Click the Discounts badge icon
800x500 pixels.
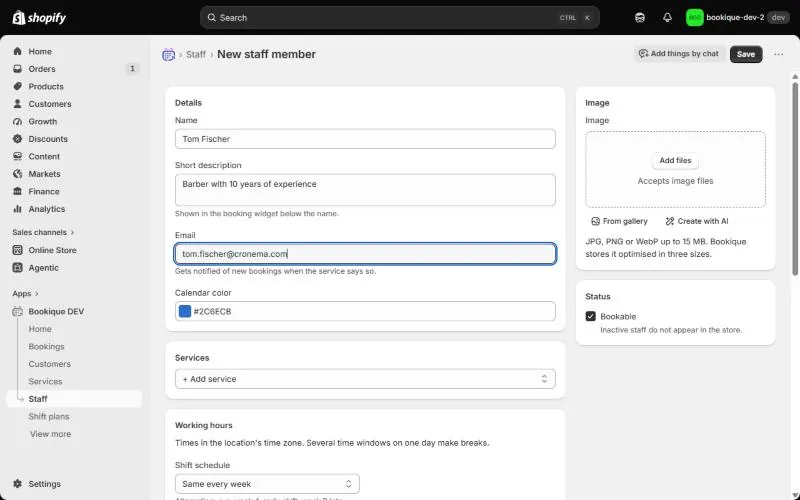coord(18,139)
